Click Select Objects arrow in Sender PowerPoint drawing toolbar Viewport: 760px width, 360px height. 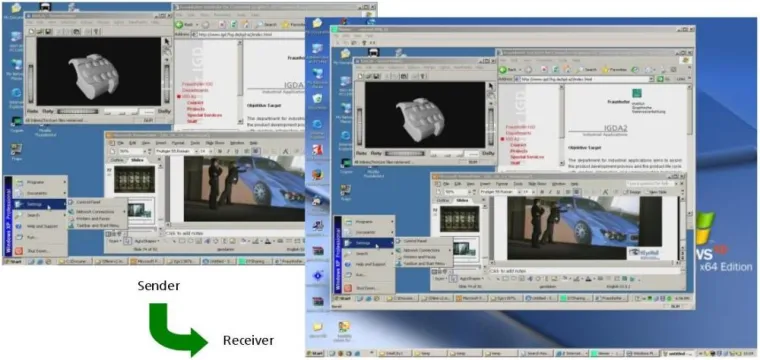pyautogui.click(x=128, y=241)
